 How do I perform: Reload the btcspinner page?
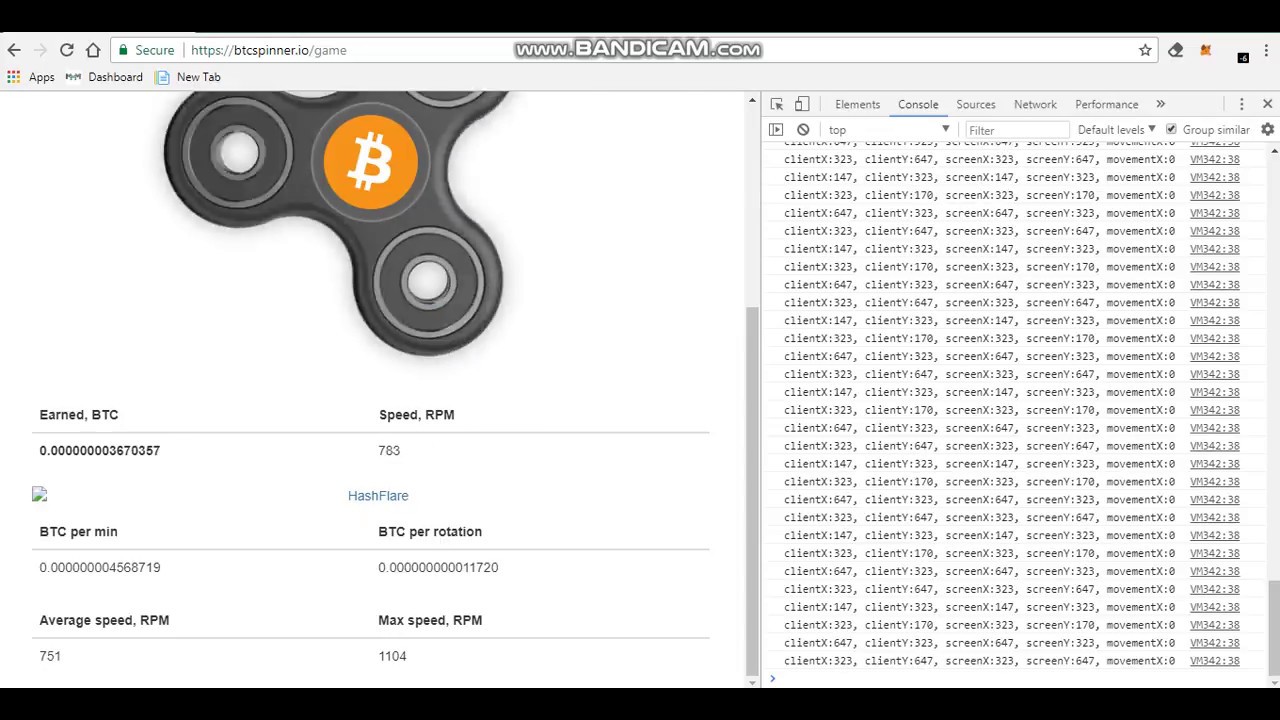[67, 50]
